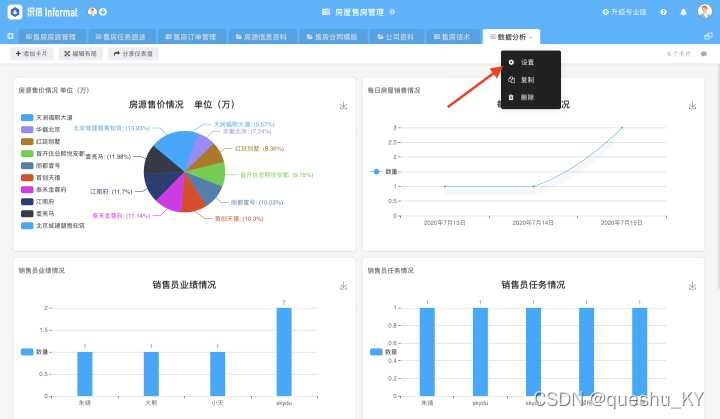Switch to the 房源信息资料 tab
Screen dimensions: 720x419
pyautogui.click(x=261, y=37)
